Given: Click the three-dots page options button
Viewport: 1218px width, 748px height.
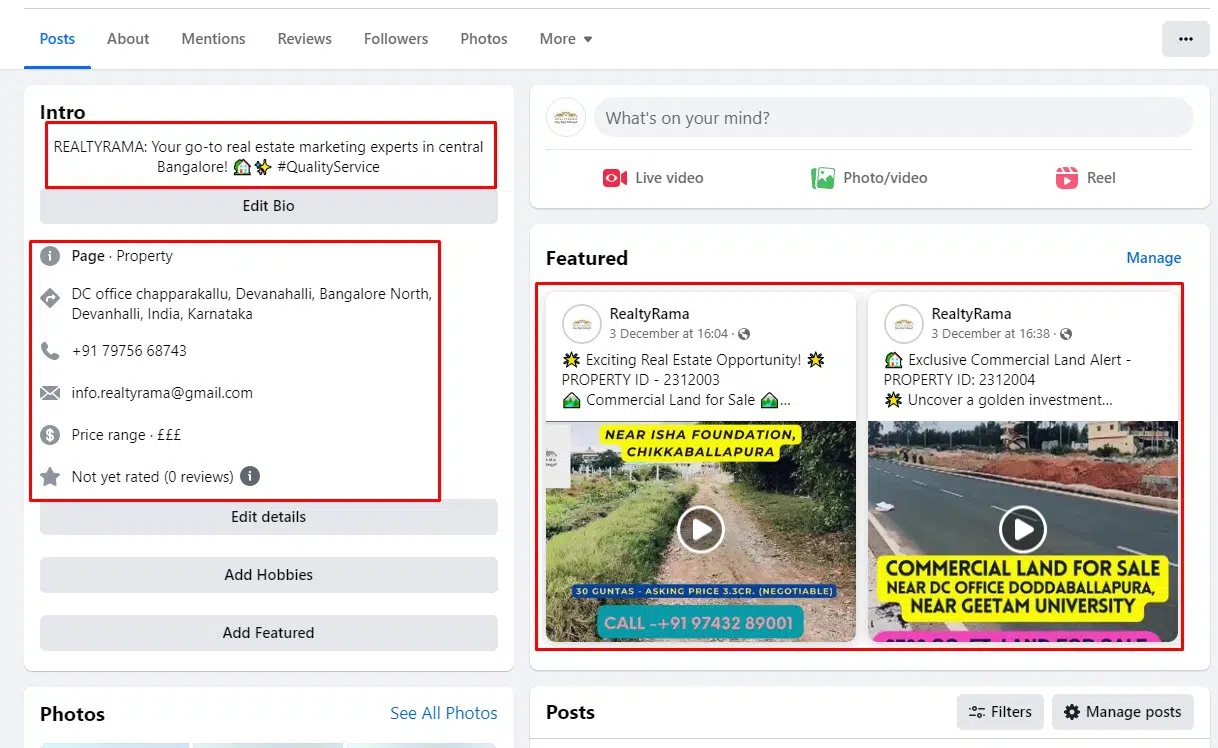Looking at the screenshot, I should point(1185,39).
